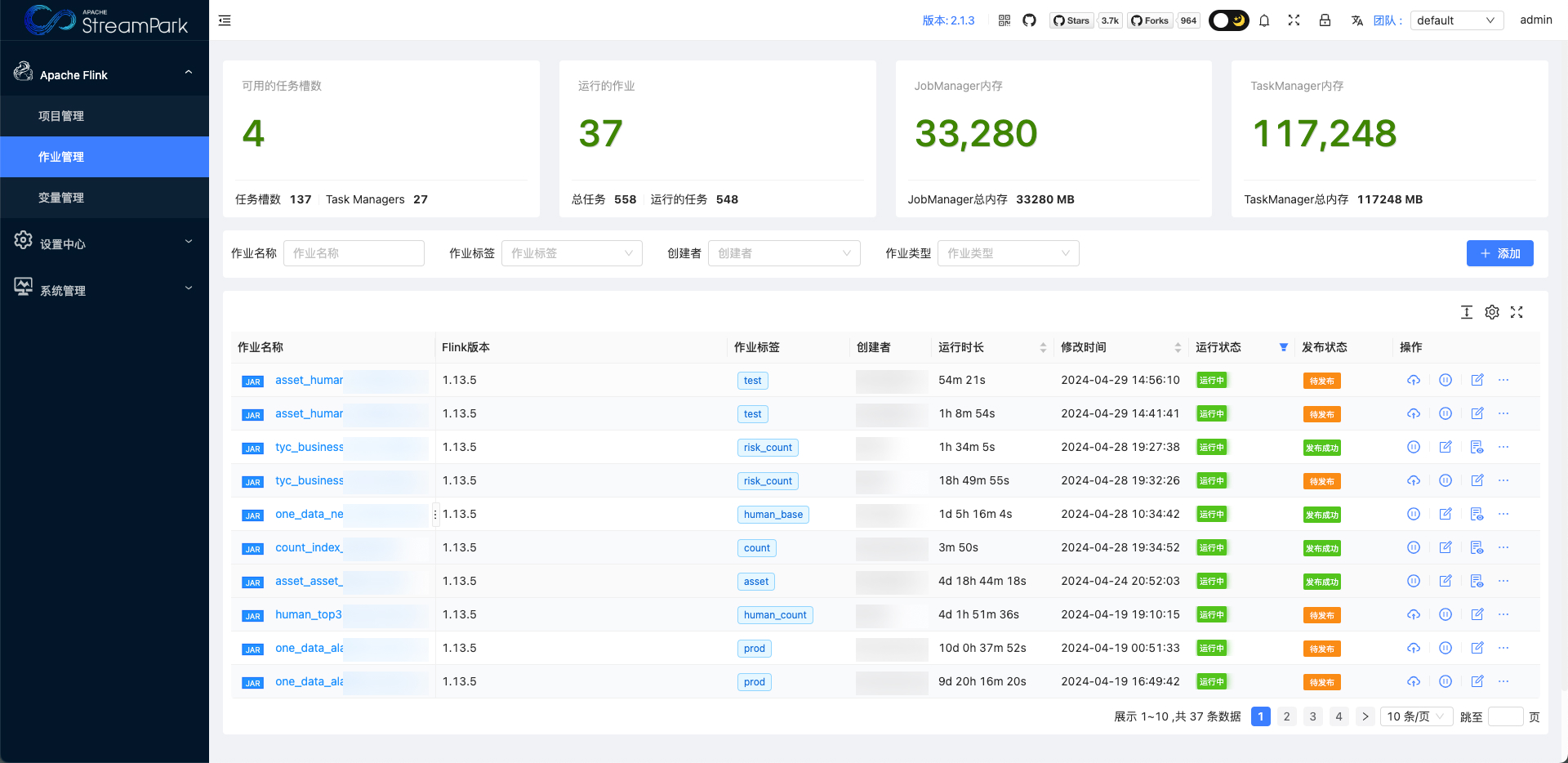Open the language translation icon
Image resolution: width=1568 pixels, height=763 pixels.
1356,20
